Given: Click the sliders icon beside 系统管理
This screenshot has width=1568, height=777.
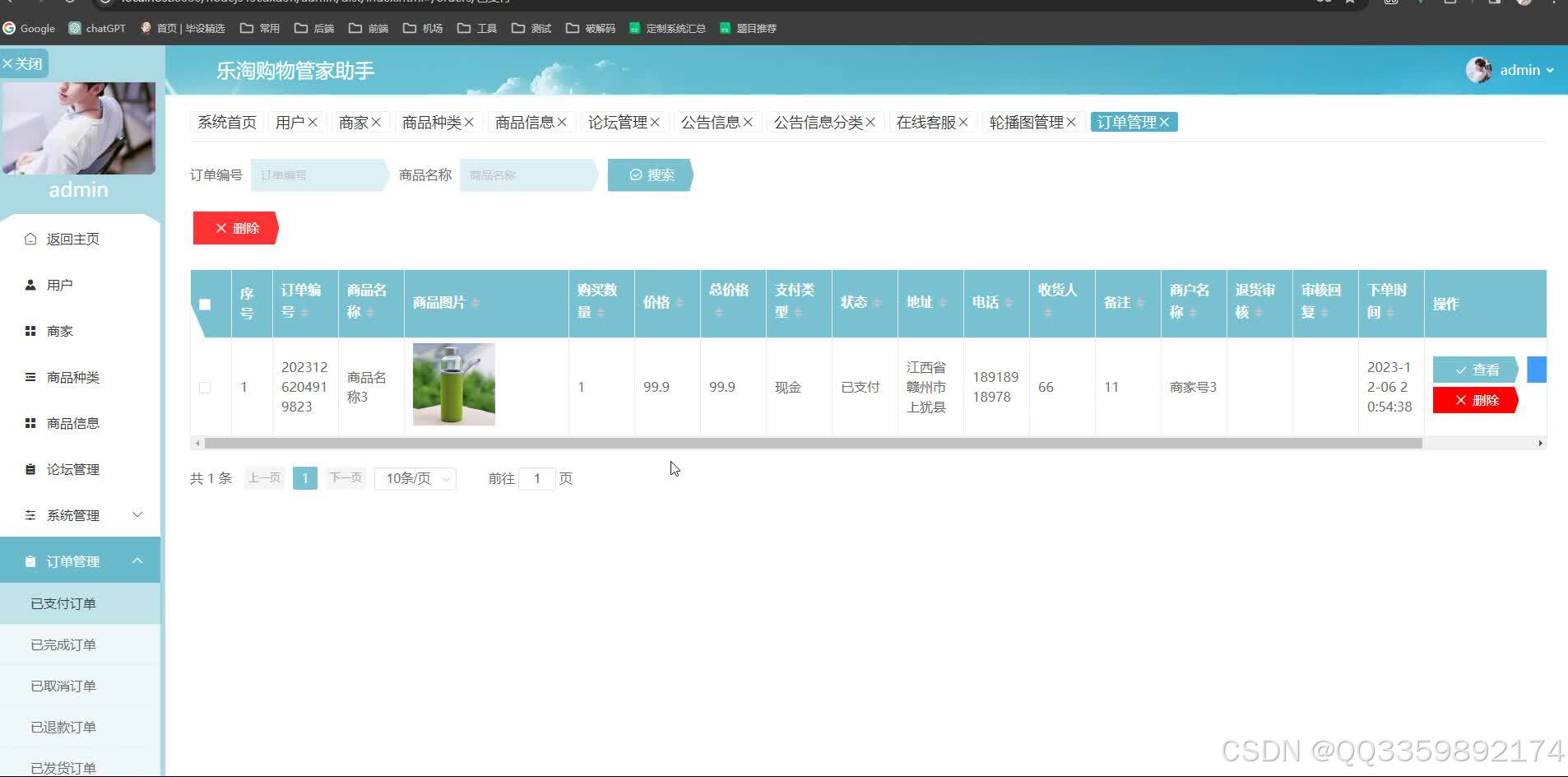Looking at the screenshot, I should pos(30,515).
